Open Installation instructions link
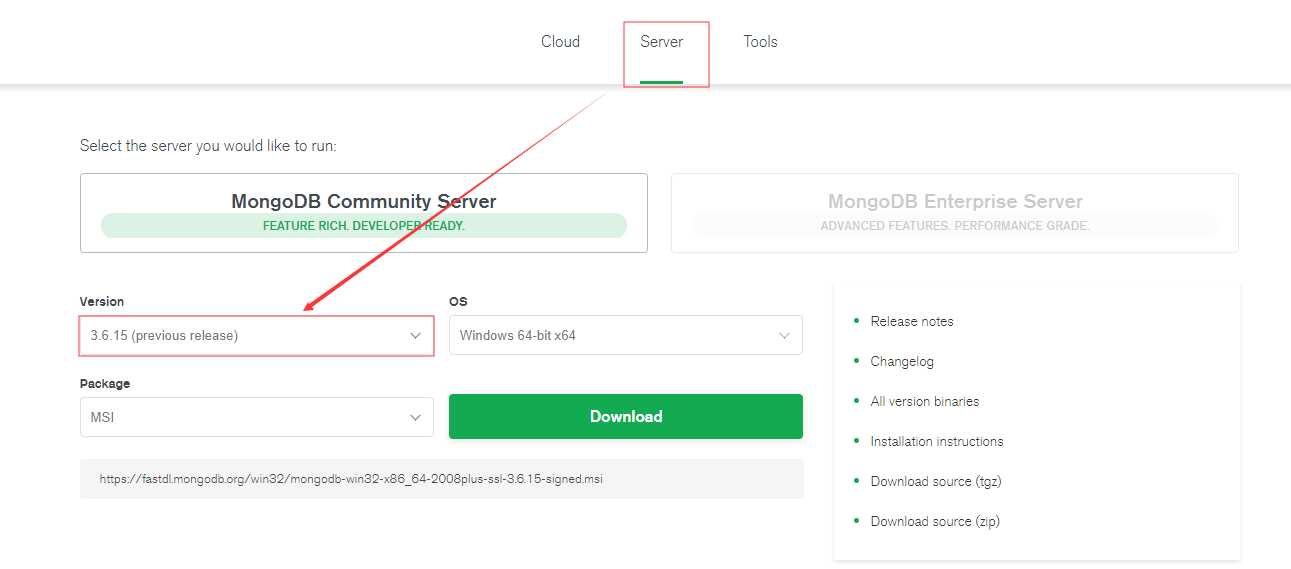This screenshot has width=1291, height=569. (937, 441)
